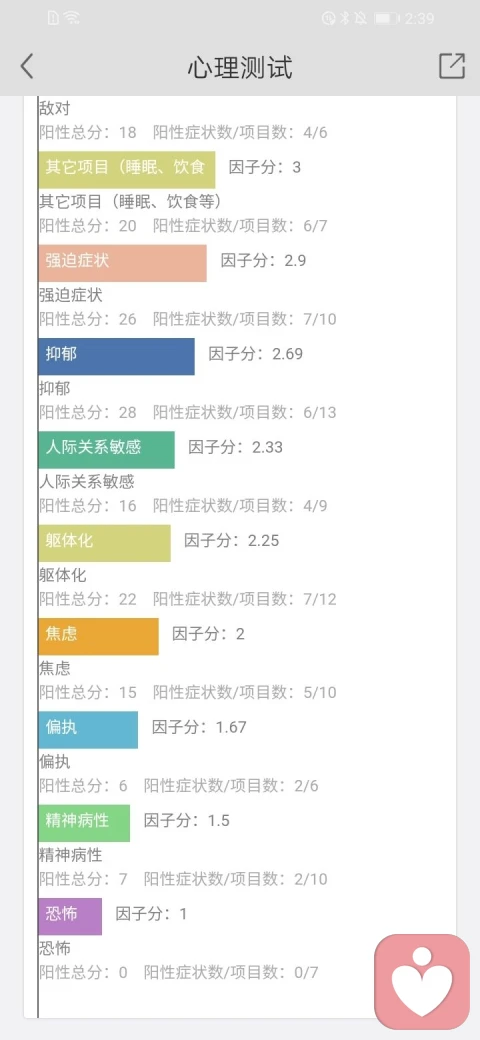Tap the back arrow icon
The width and height of the screenshot is (480, 1040).
pos(27,66)
